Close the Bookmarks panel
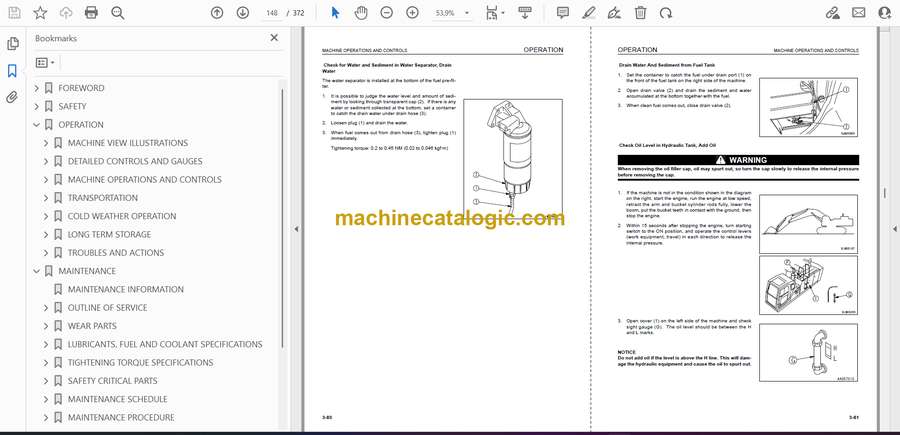The width and height of the screenshot is (900, 435). (274, 38)
